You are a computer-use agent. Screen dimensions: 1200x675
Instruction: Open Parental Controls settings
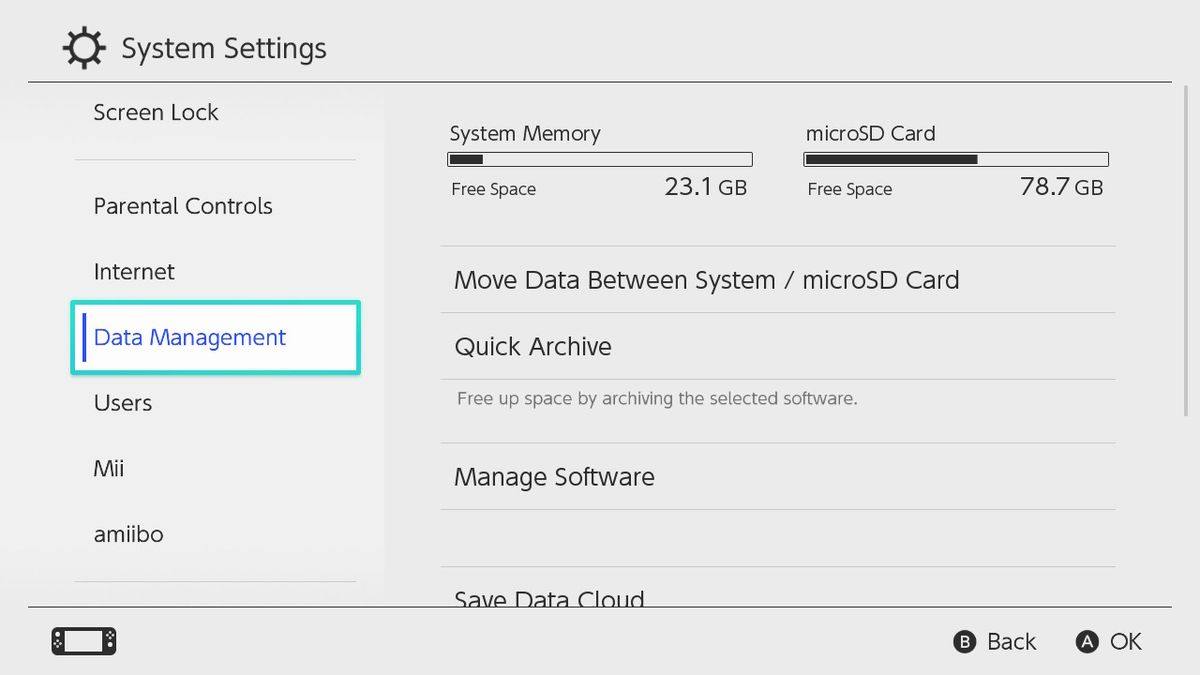[x=183, y=206]
